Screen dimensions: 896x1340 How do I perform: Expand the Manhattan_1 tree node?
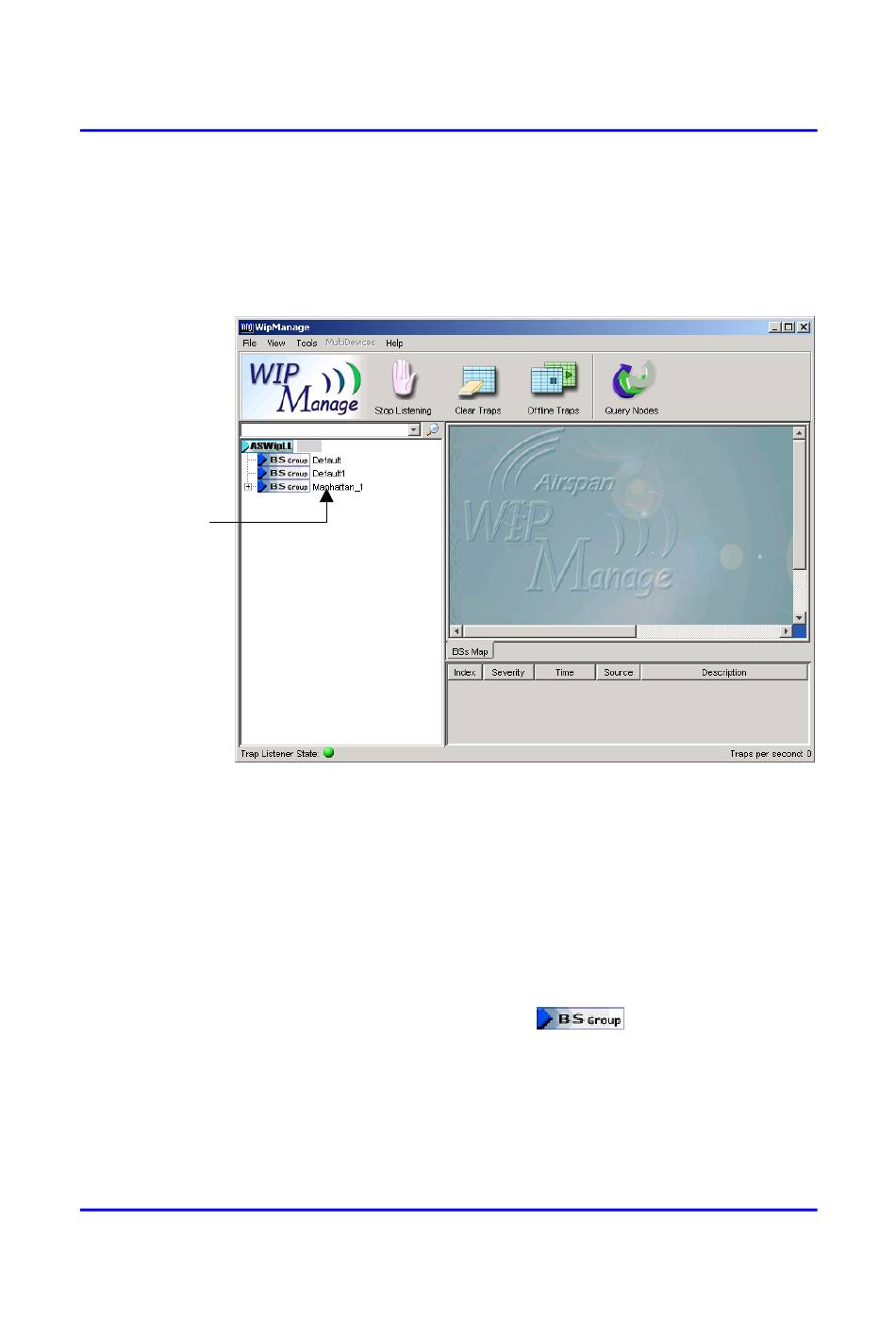point(248,487)
